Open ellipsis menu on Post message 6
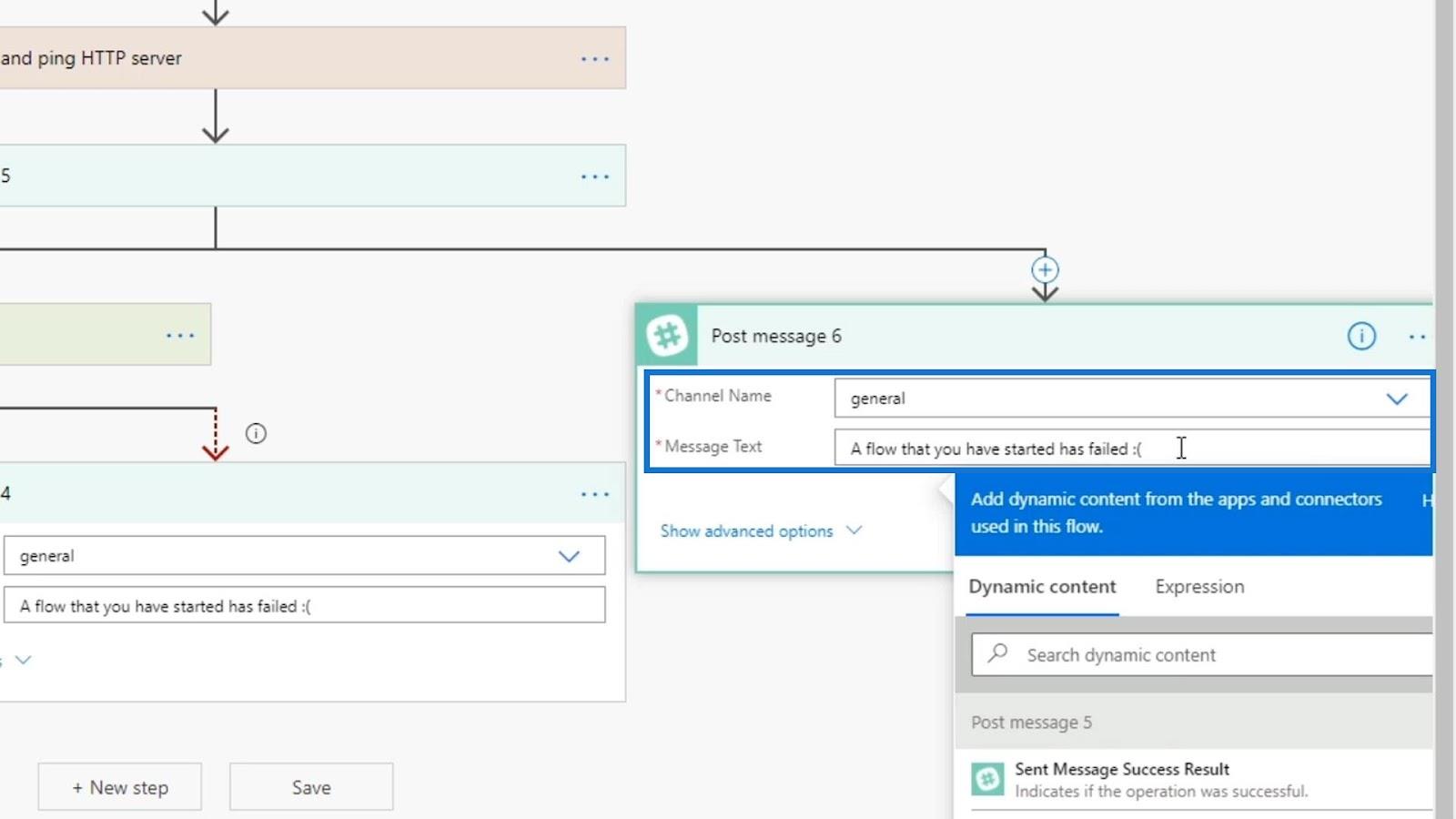The width and height of the screenshot is (1456, 819). (x=1418, y=337)
